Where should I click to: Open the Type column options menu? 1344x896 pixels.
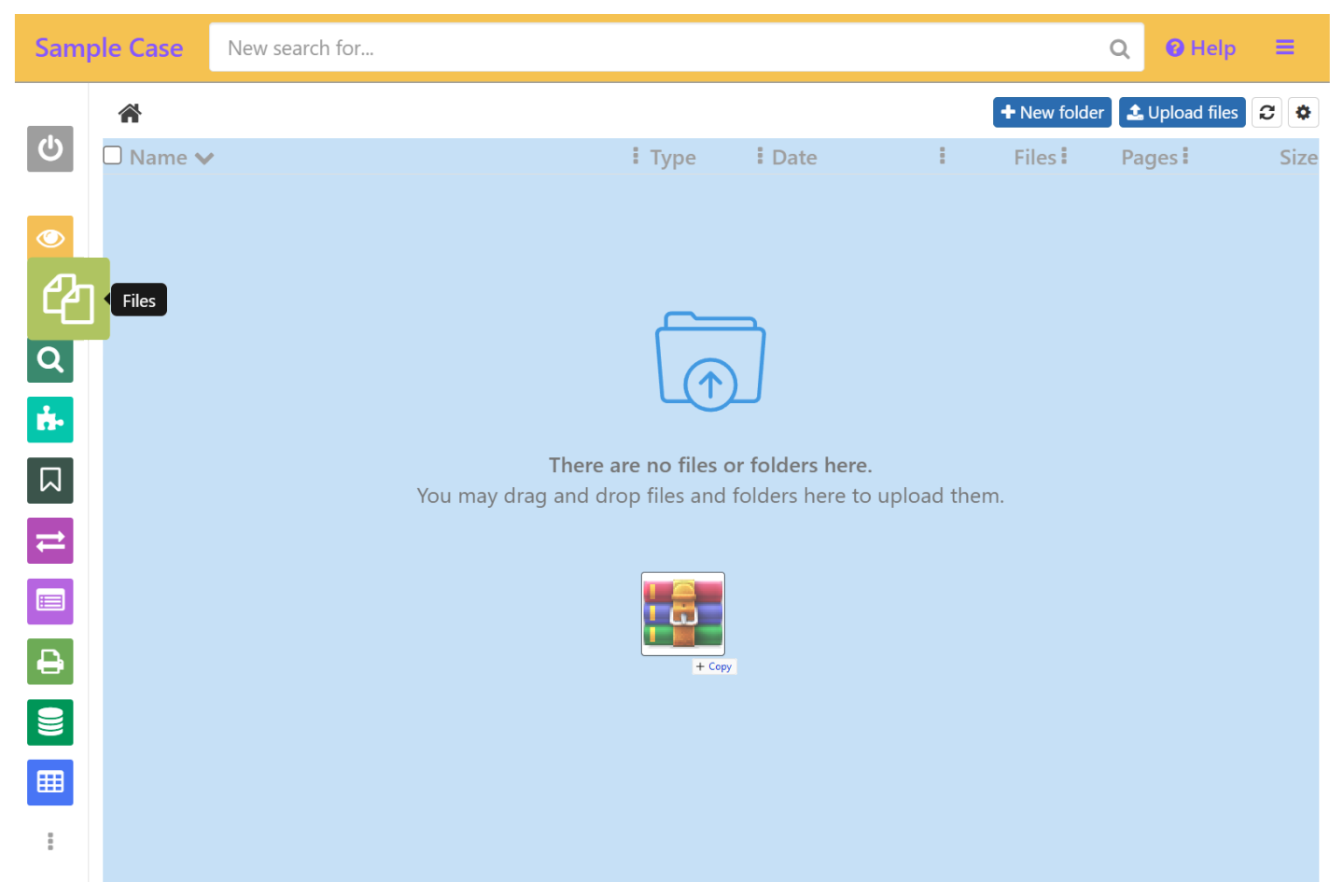636,156
